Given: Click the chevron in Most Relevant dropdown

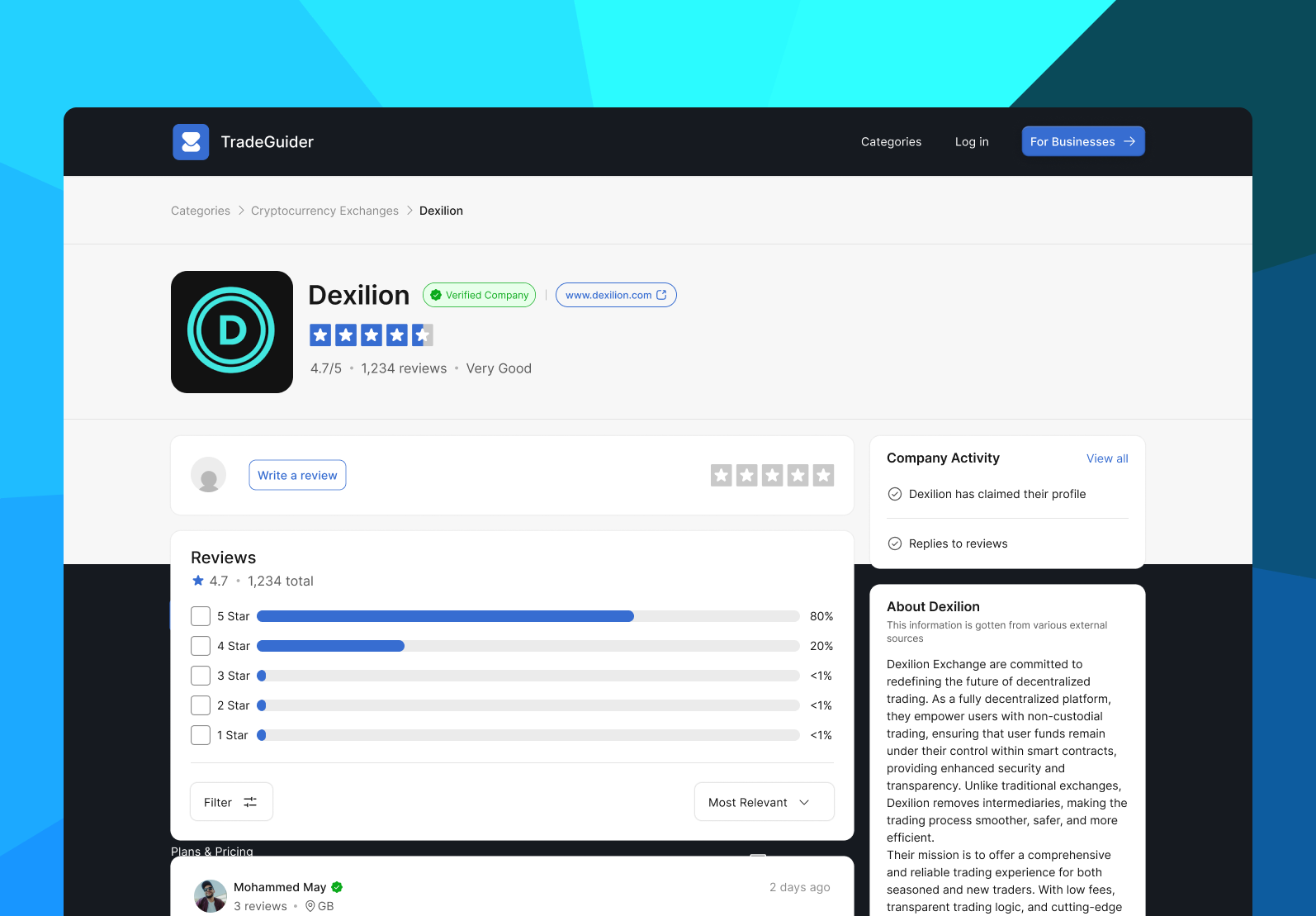Looking at the screenshot, I should coord(804,803).
